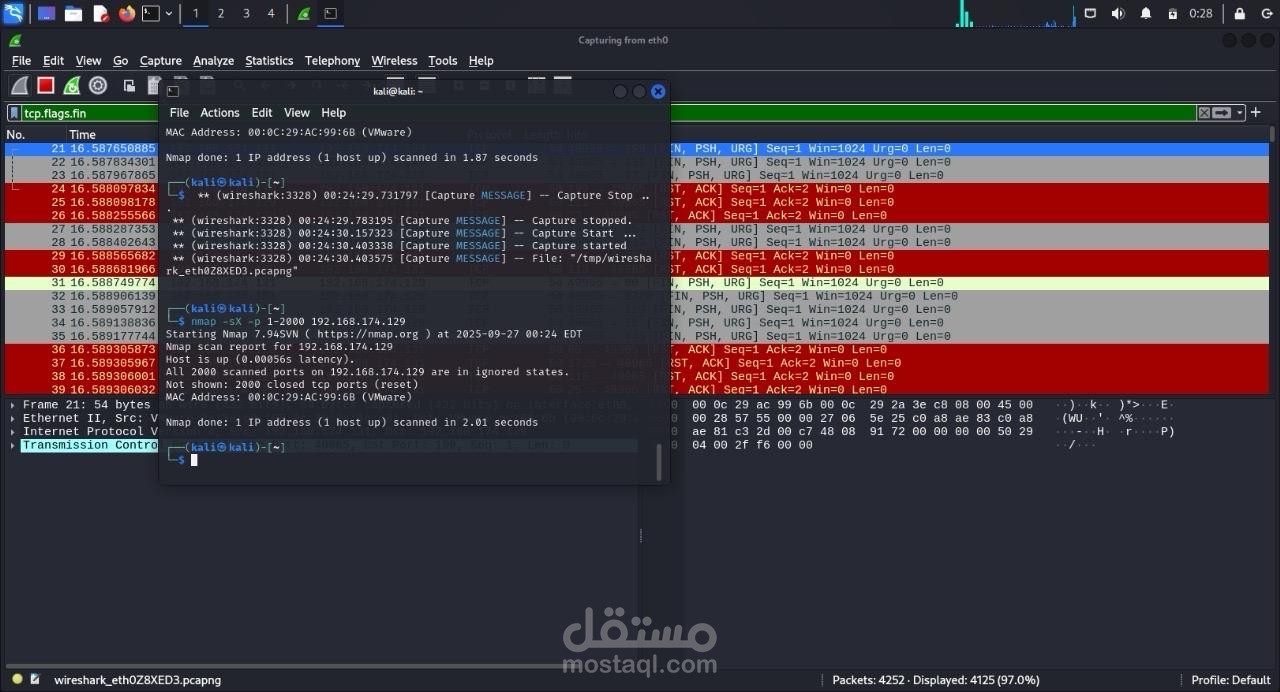Restart the current capture
Viewport: 1280px width, 692px height.
tap(71, 85)
